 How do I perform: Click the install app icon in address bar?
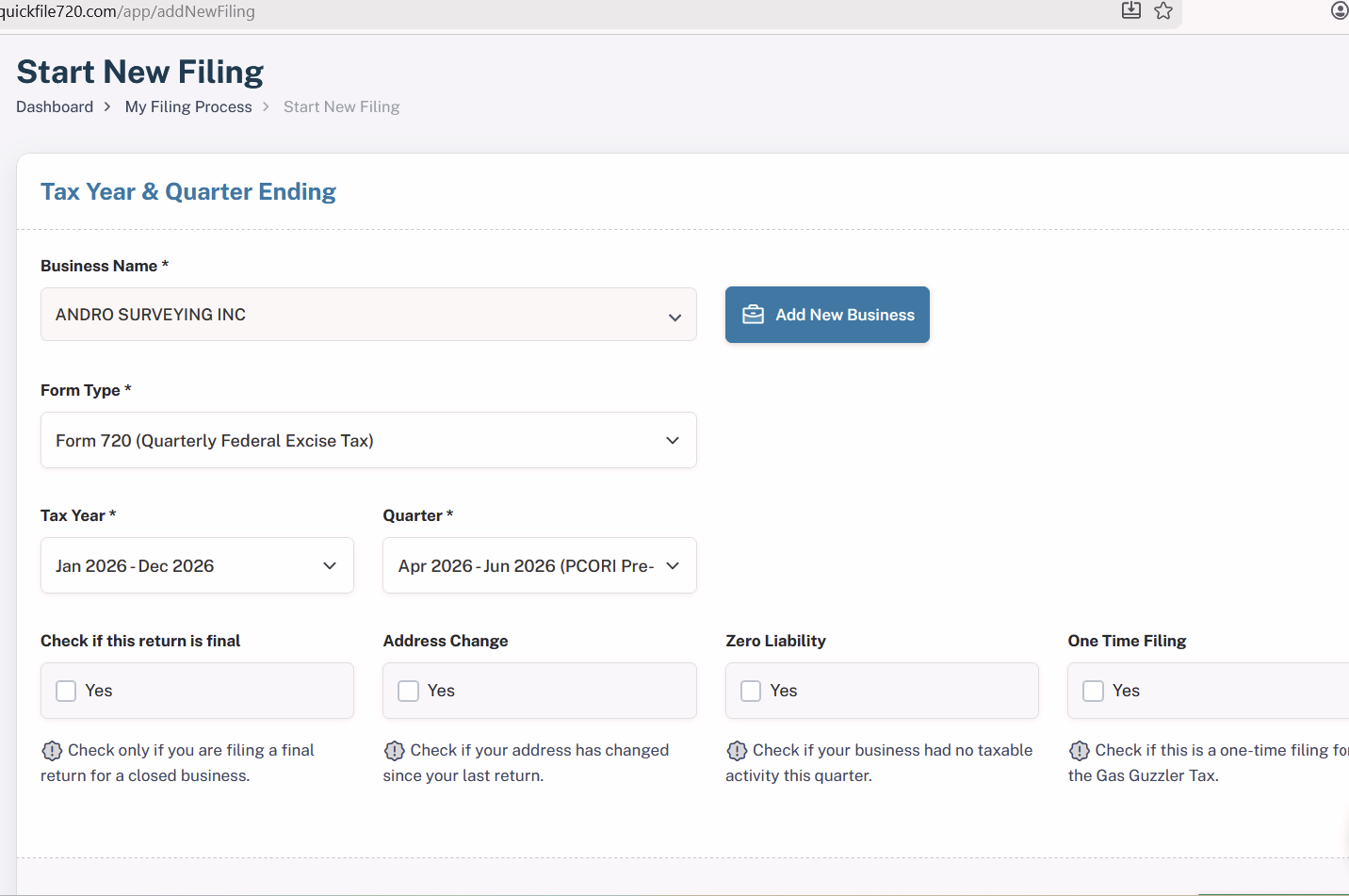pyautogui.click(x=1131, y=10)
